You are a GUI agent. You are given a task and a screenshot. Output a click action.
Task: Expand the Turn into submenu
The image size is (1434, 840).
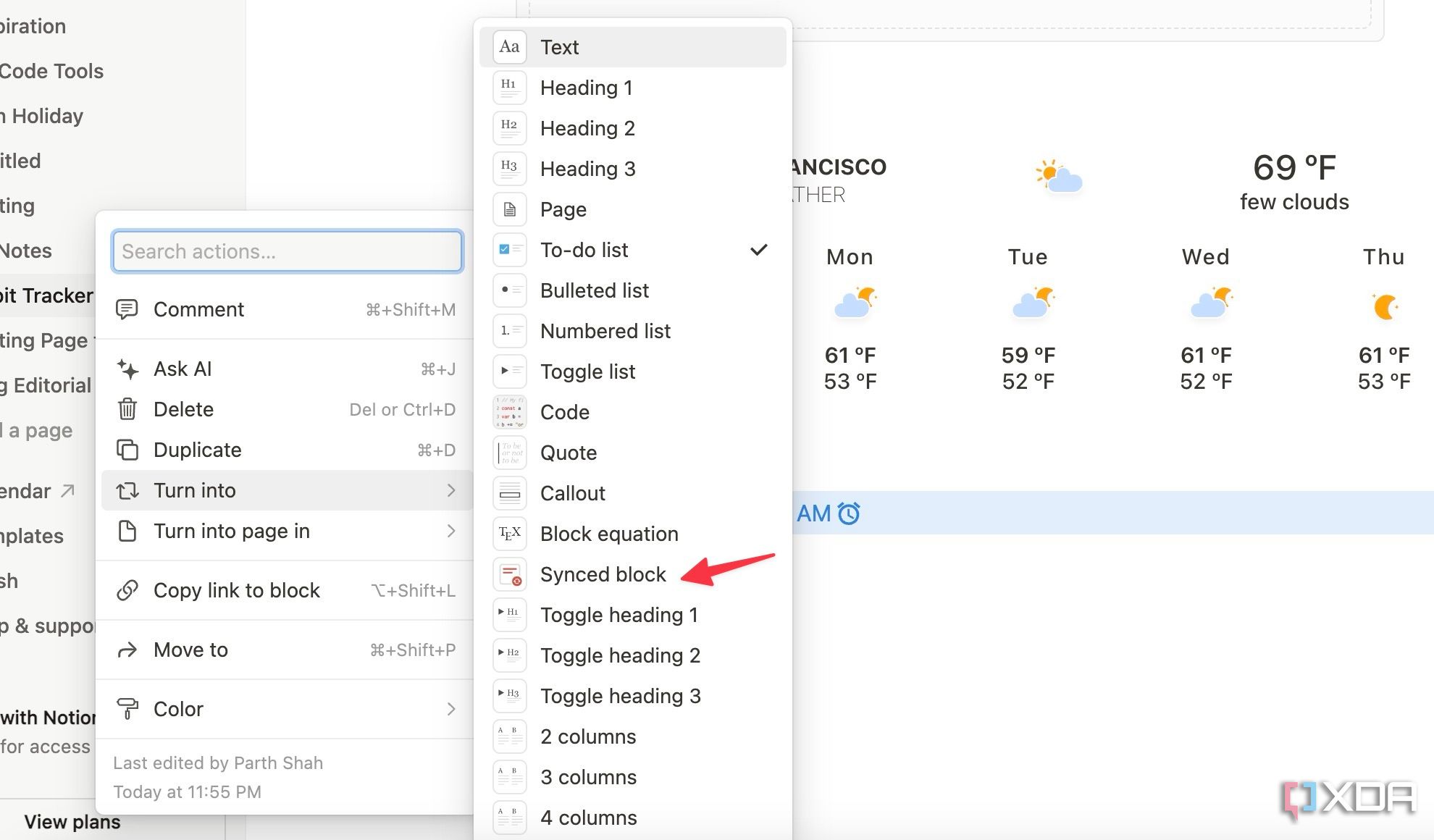(284, 491)
